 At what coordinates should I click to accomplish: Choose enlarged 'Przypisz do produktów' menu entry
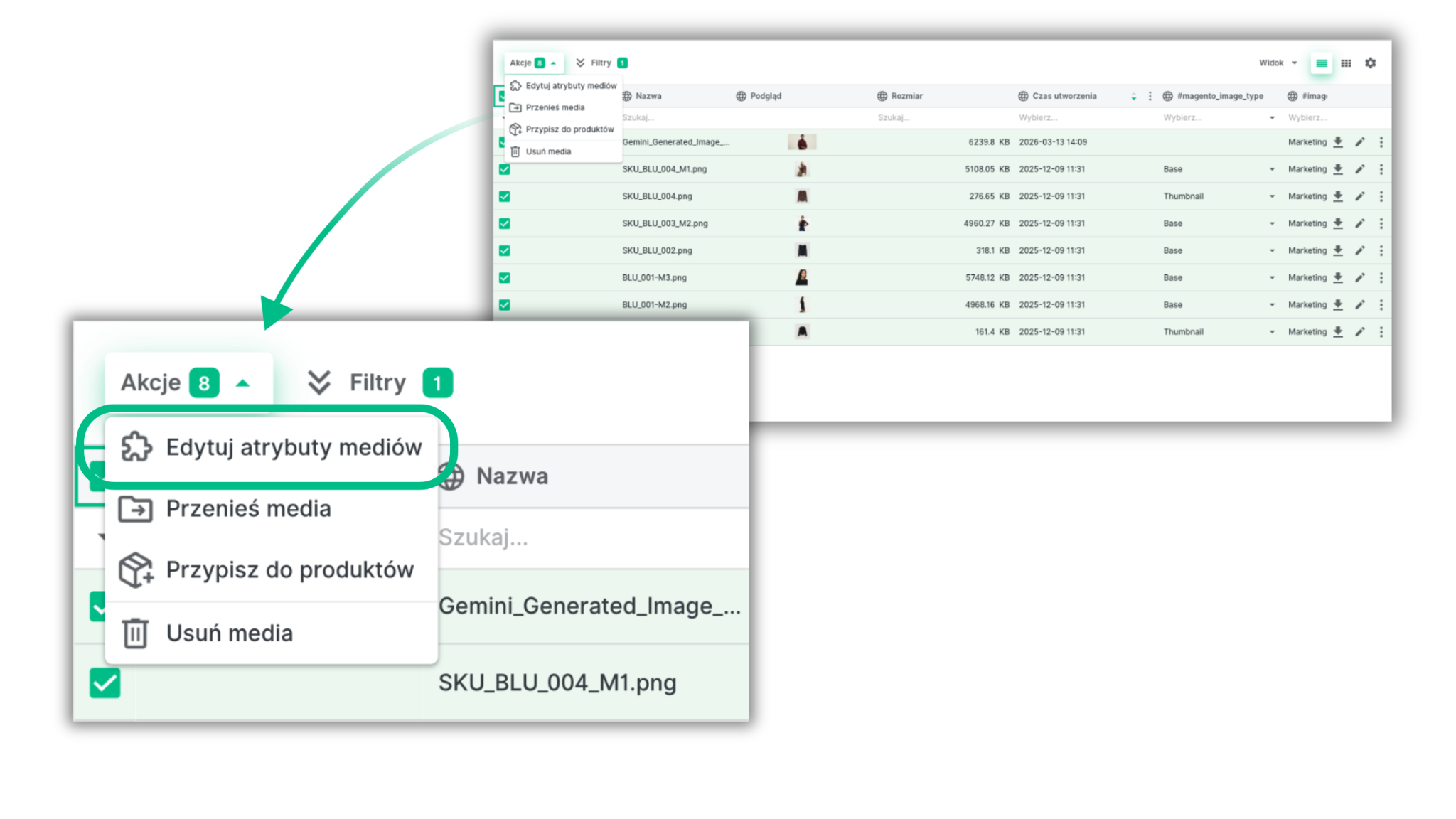point(289,569)
